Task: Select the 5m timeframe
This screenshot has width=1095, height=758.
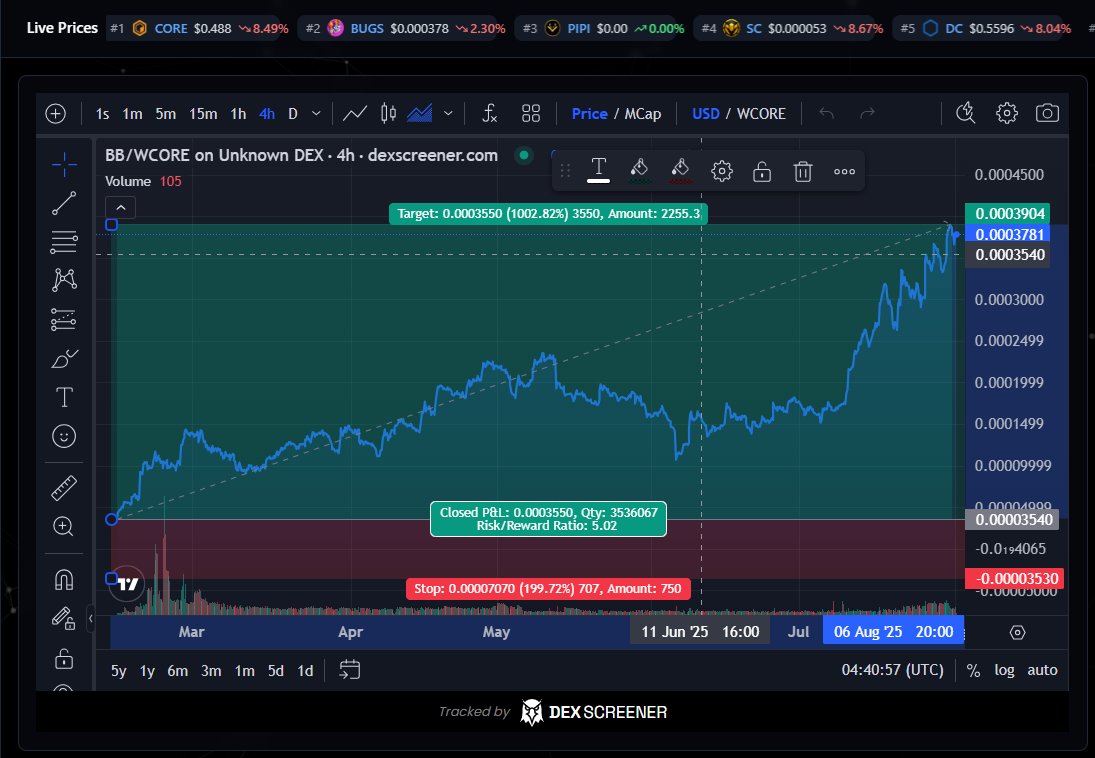Action: (x=166, y=114)
